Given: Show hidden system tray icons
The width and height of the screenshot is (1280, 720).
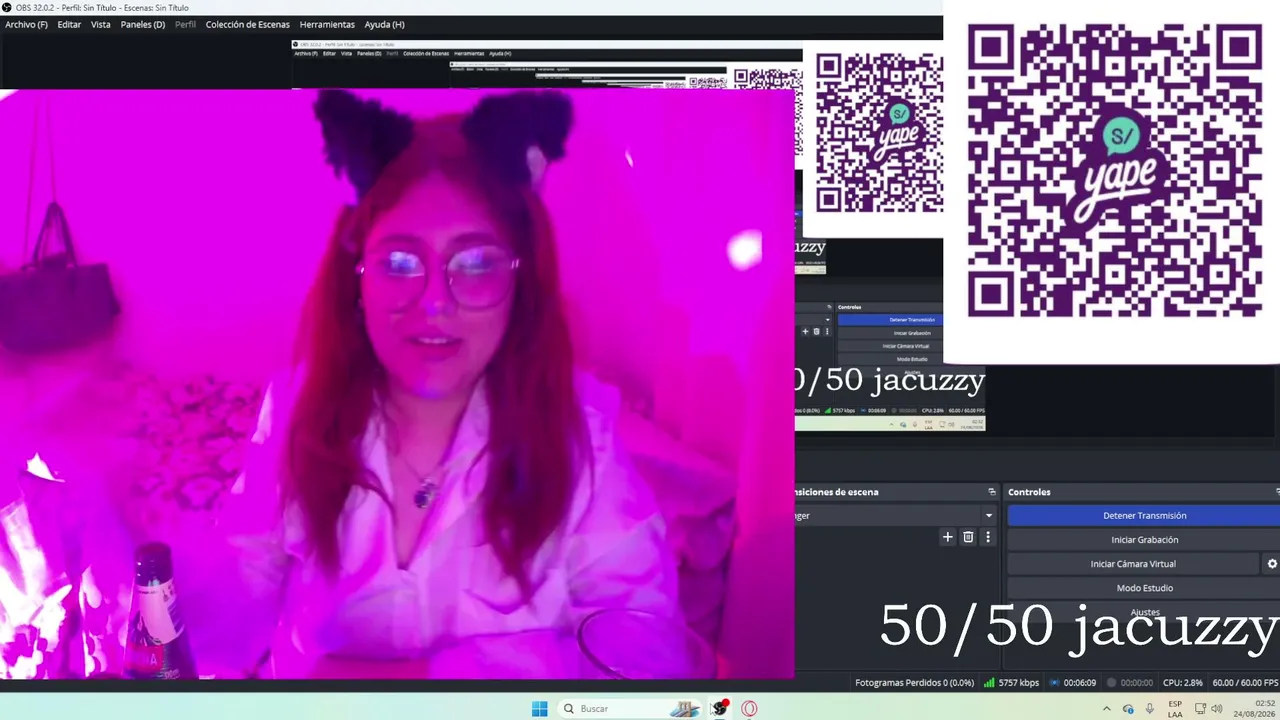Looking at the screenshot, I should pos(1106,709).
